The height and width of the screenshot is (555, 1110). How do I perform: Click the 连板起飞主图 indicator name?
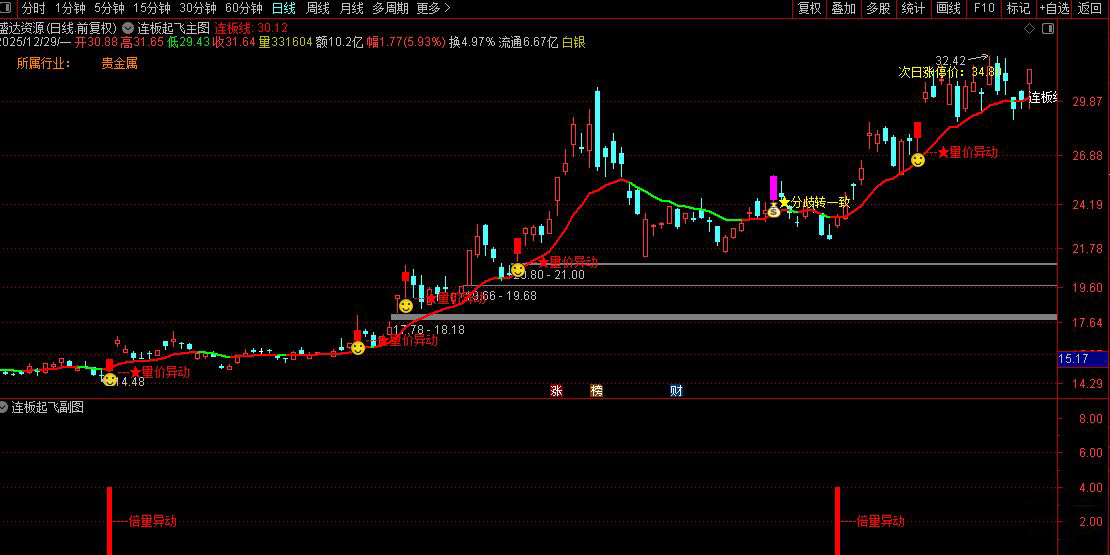pyautogui.click(x=173, y=28)
